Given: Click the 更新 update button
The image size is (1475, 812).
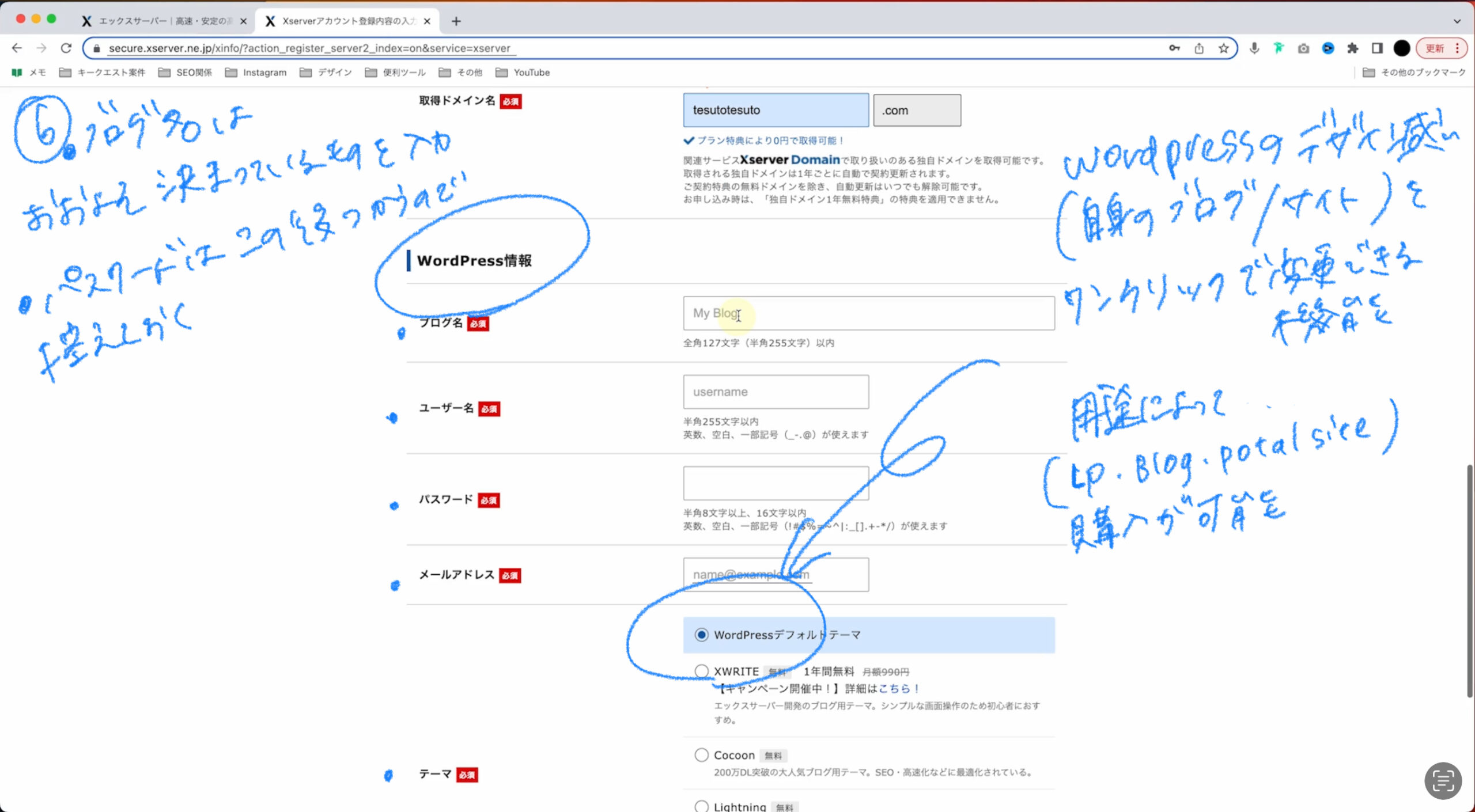Looking at the screenshot, I should click(x=1435, y=48).
